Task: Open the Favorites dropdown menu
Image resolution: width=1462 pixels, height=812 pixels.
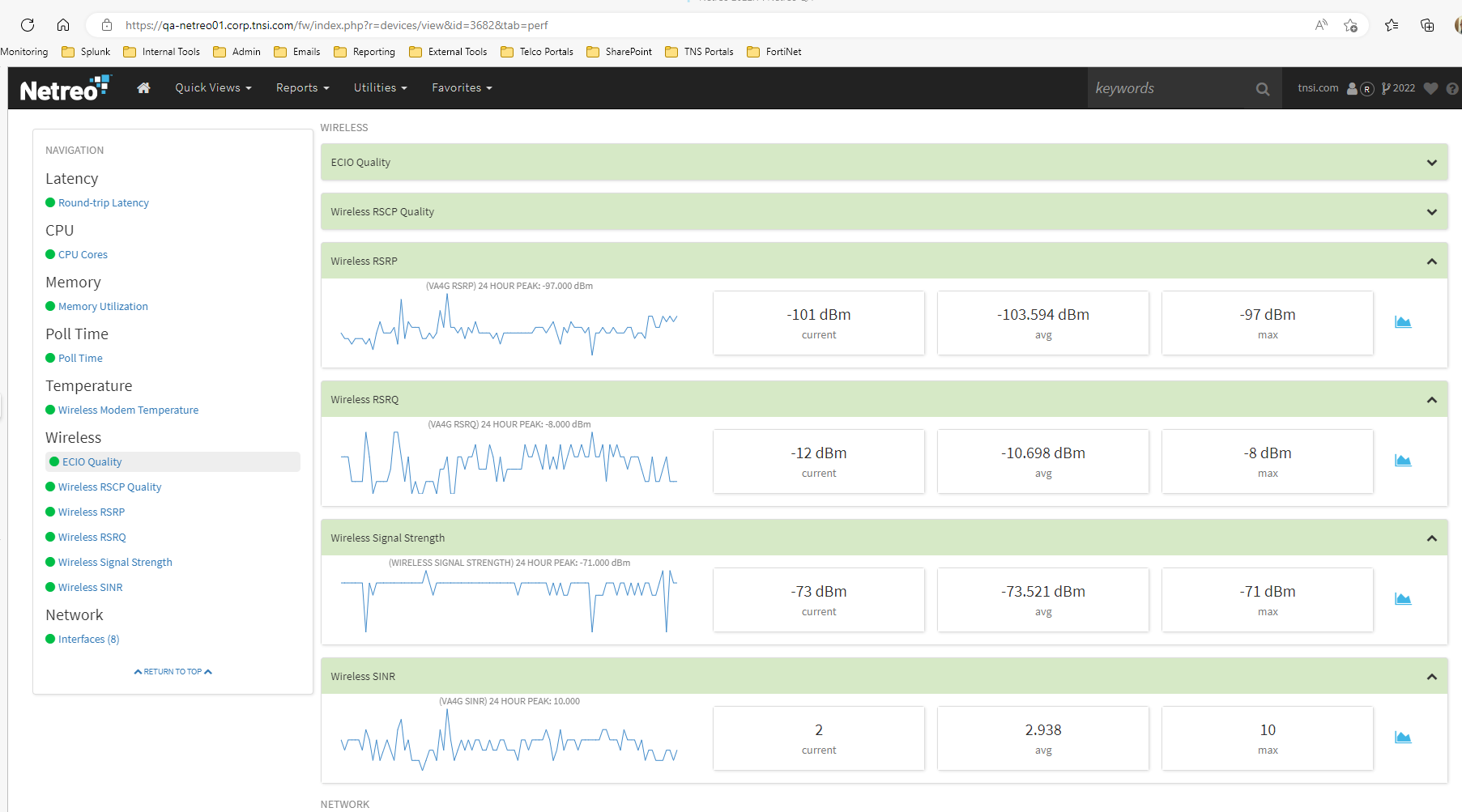Action: 462,87
